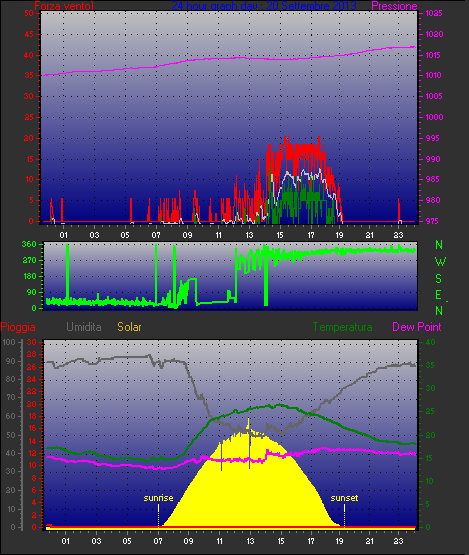Click the S compass direction label

pos(439,279)
